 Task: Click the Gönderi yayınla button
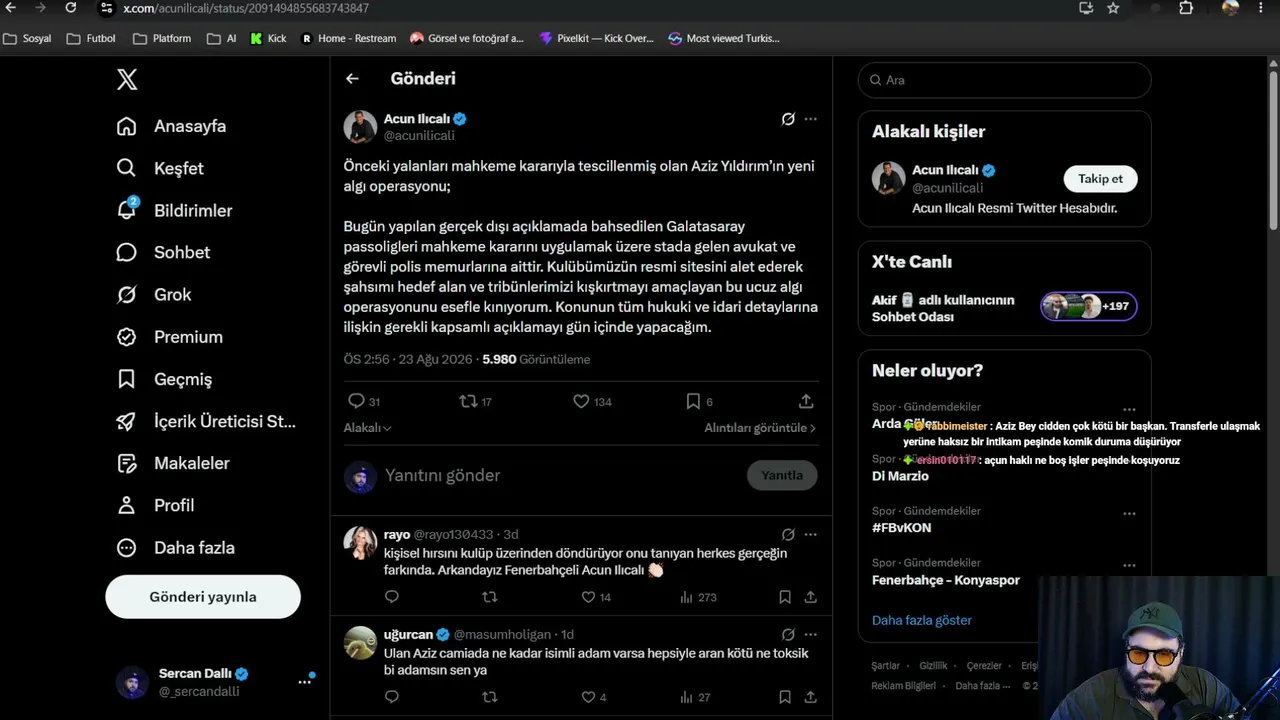203,597
